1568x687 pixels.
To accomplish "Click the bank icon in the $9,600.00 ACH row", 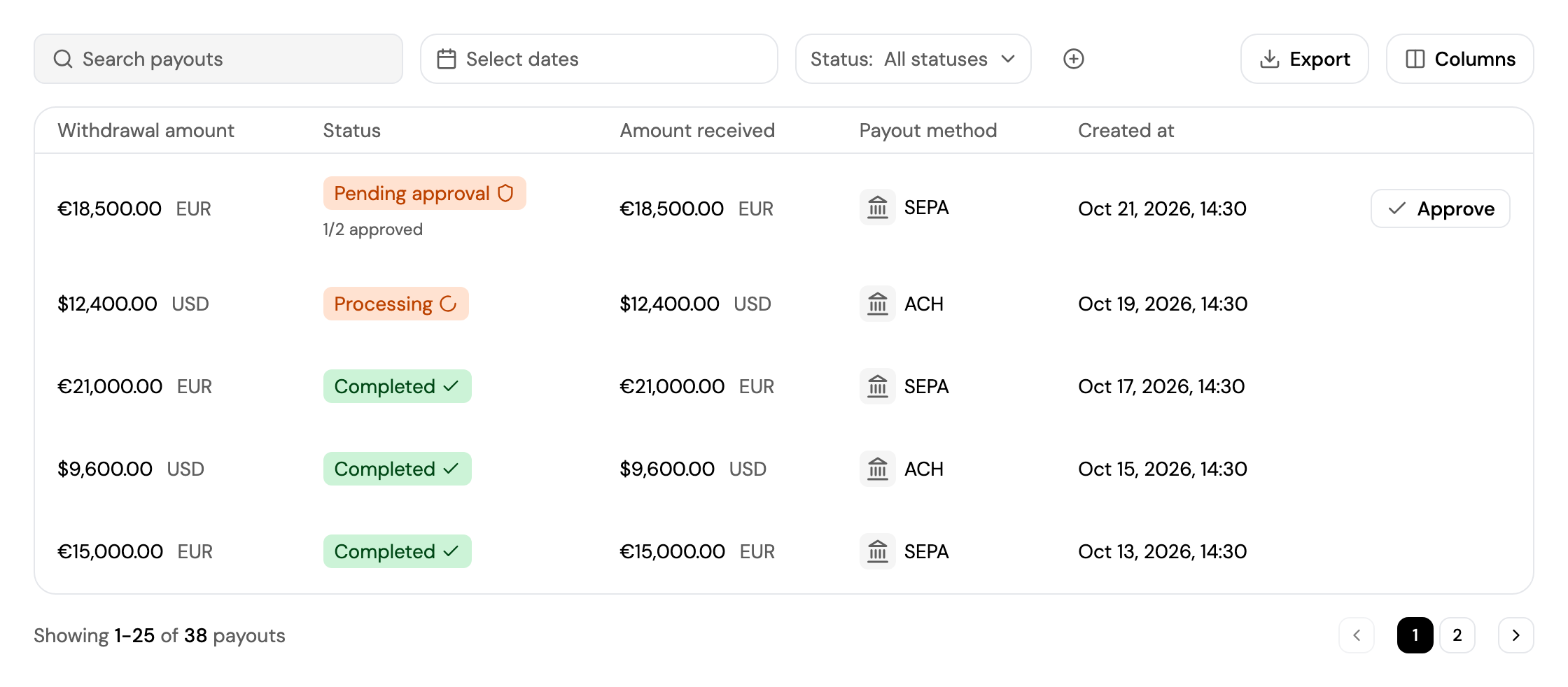I will point(877,469).
